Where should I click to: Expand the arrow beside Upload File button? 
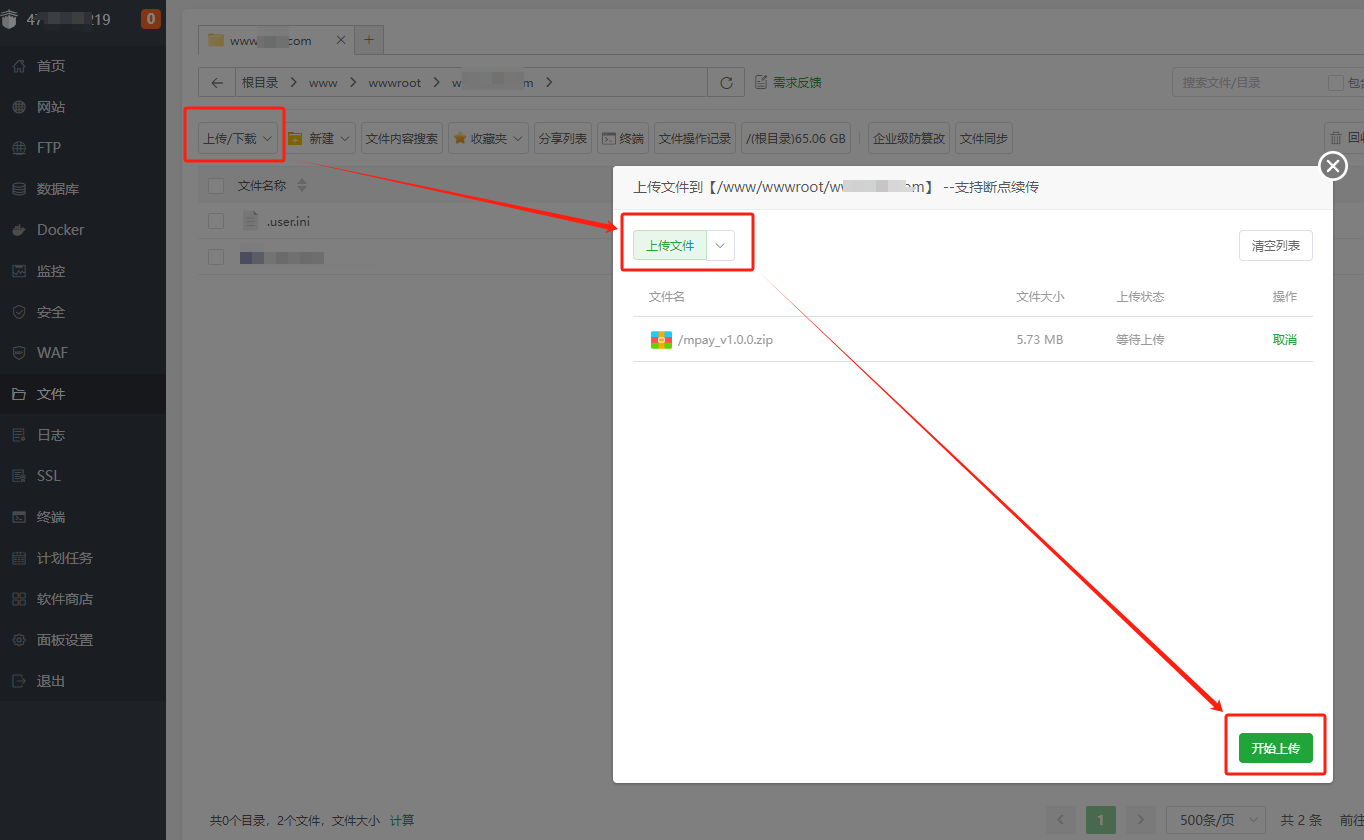tap(720, 246)
